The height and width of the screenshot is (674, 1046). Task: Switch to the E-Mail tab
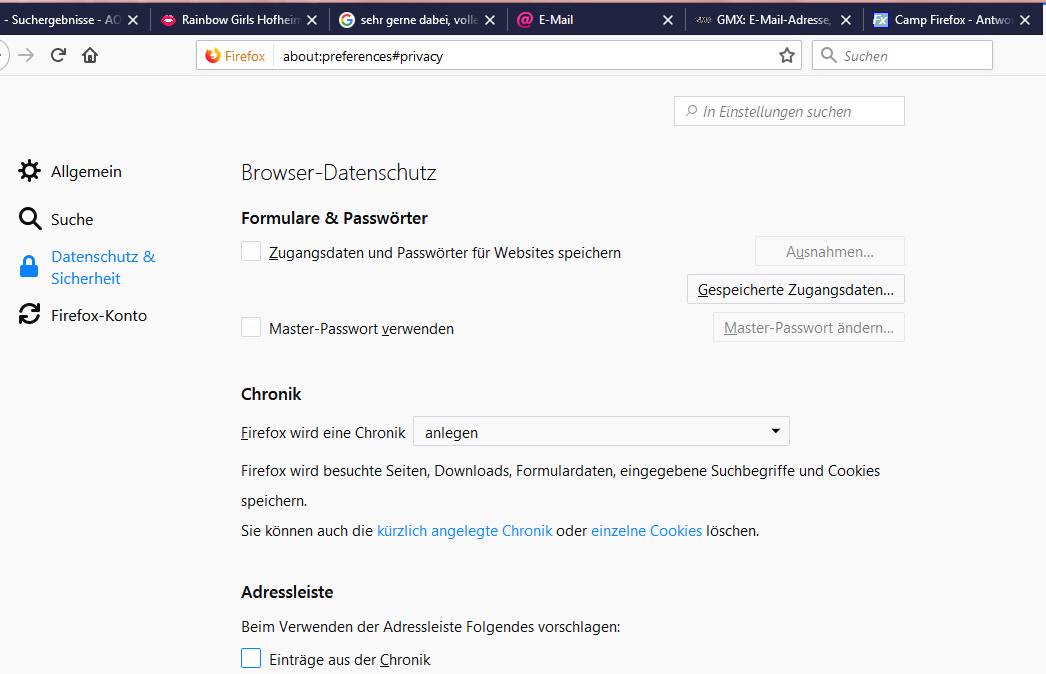tap(590, 20)
